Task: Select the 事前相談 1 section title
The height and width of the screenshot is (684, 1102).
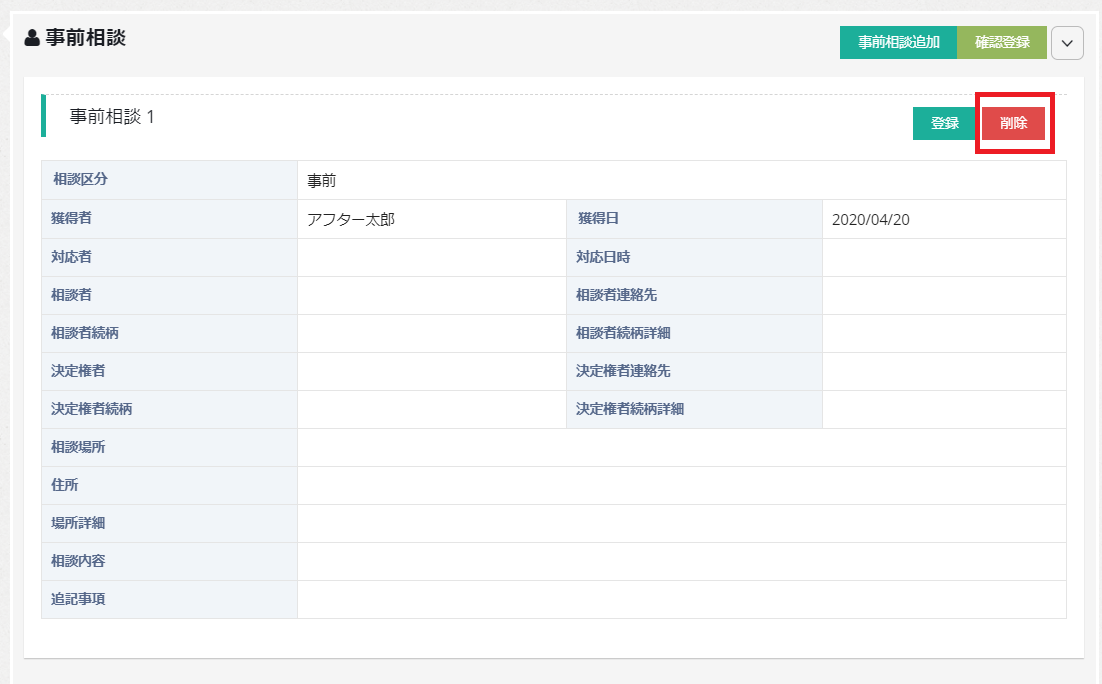Action: tap(112, 117)
